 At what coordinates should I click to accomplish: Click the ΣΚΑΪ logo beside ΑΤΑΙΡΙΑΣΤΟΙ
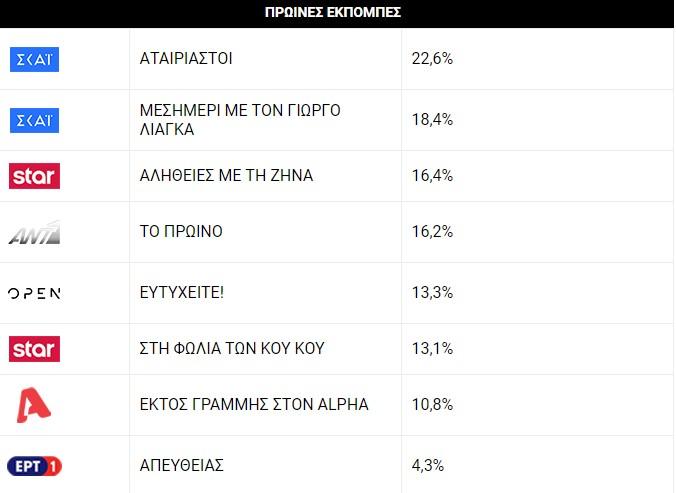pyautogui.click(x=34, y=59)
